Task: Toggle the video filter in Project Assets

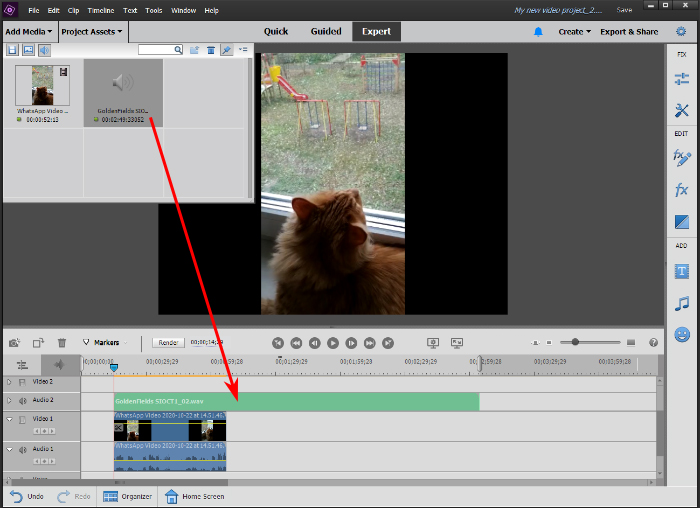Action: (12, 50)
